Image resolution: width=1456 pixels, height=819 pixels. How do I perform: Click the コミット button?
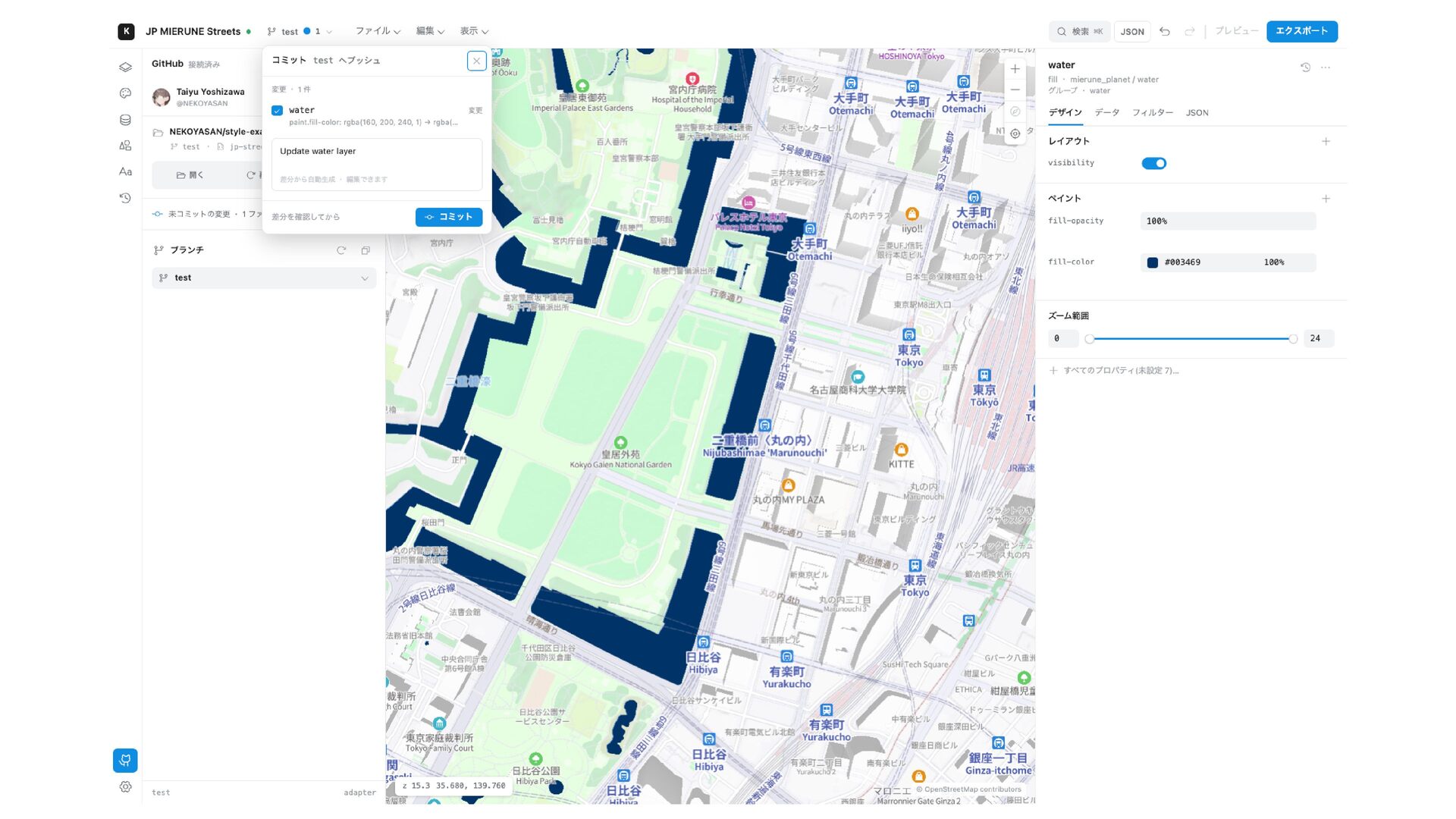(449, 217)
